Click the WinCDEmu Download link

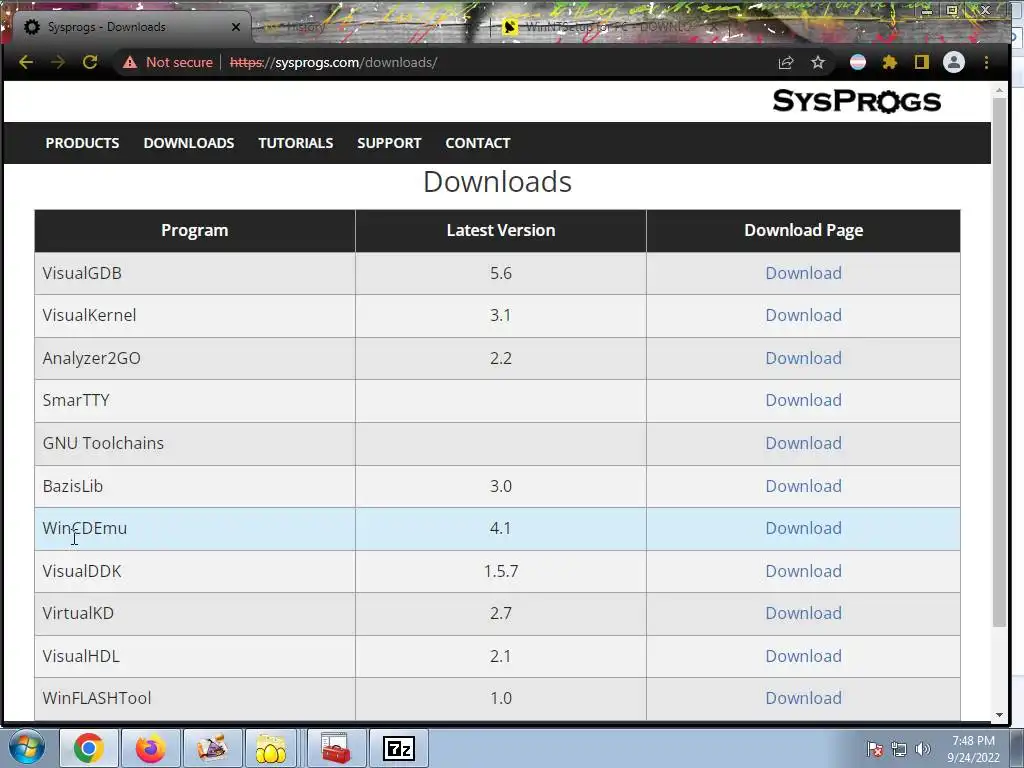[x=803, y=528]
